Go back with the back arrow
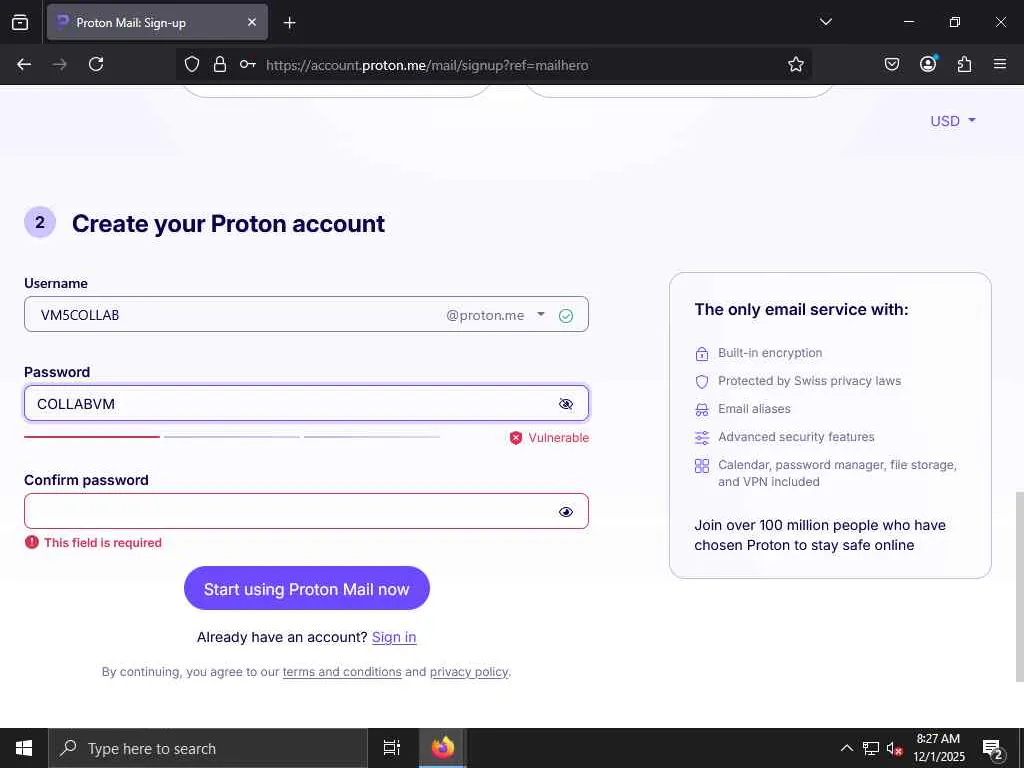The width and height of the screenshot is (1024, 768). point(24,64)
